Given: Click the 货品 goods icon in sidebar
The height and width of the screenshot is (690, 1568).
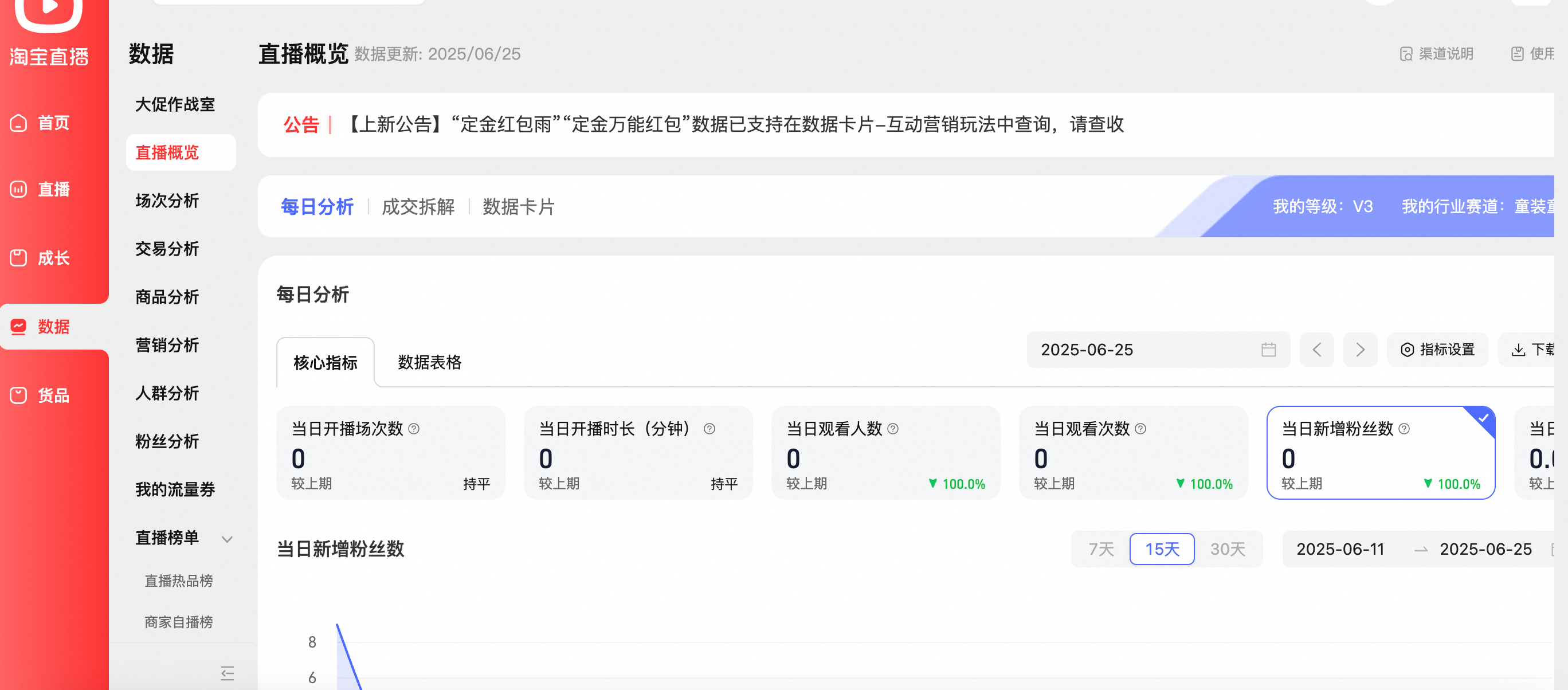Looking at the screenshot, I should tap(18, 395).
